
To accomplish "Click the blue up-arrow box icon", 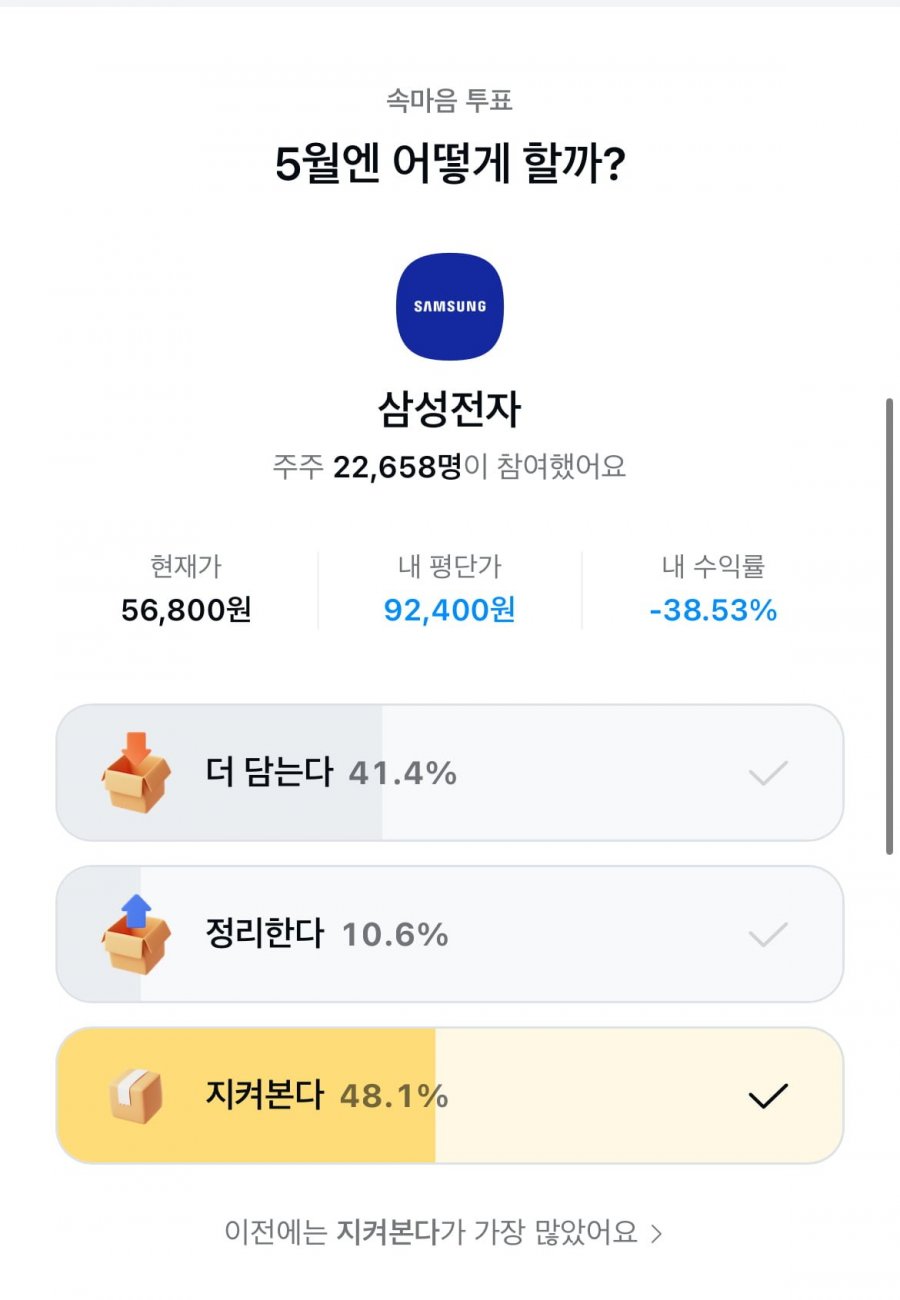I will coord(136,933).
